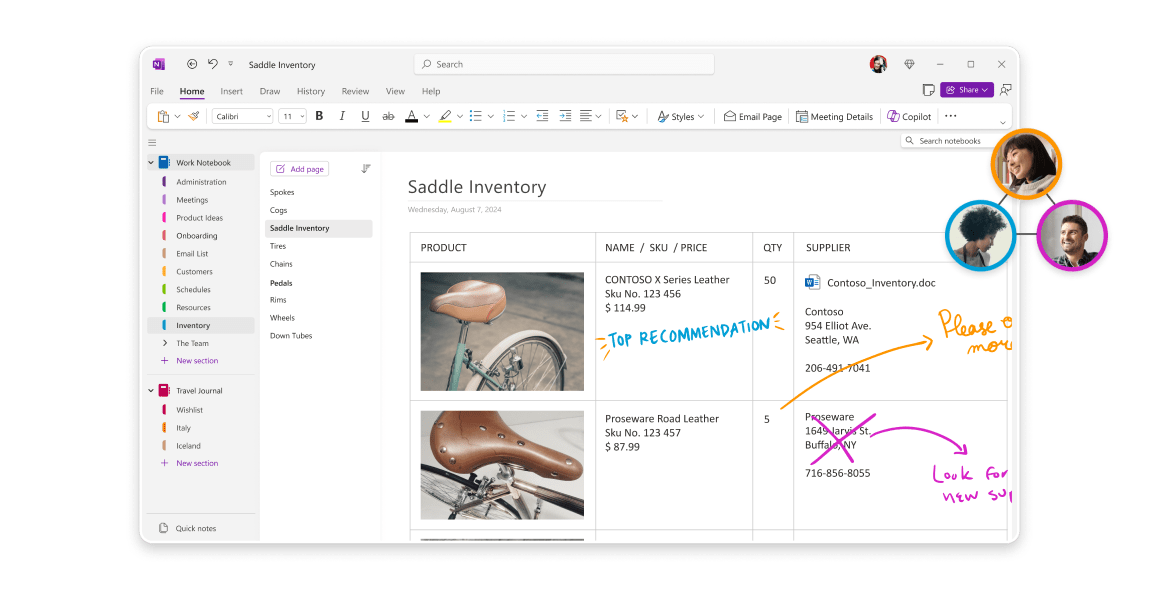
Task: Open the Styles dropdown
Action: coord(681,116)
